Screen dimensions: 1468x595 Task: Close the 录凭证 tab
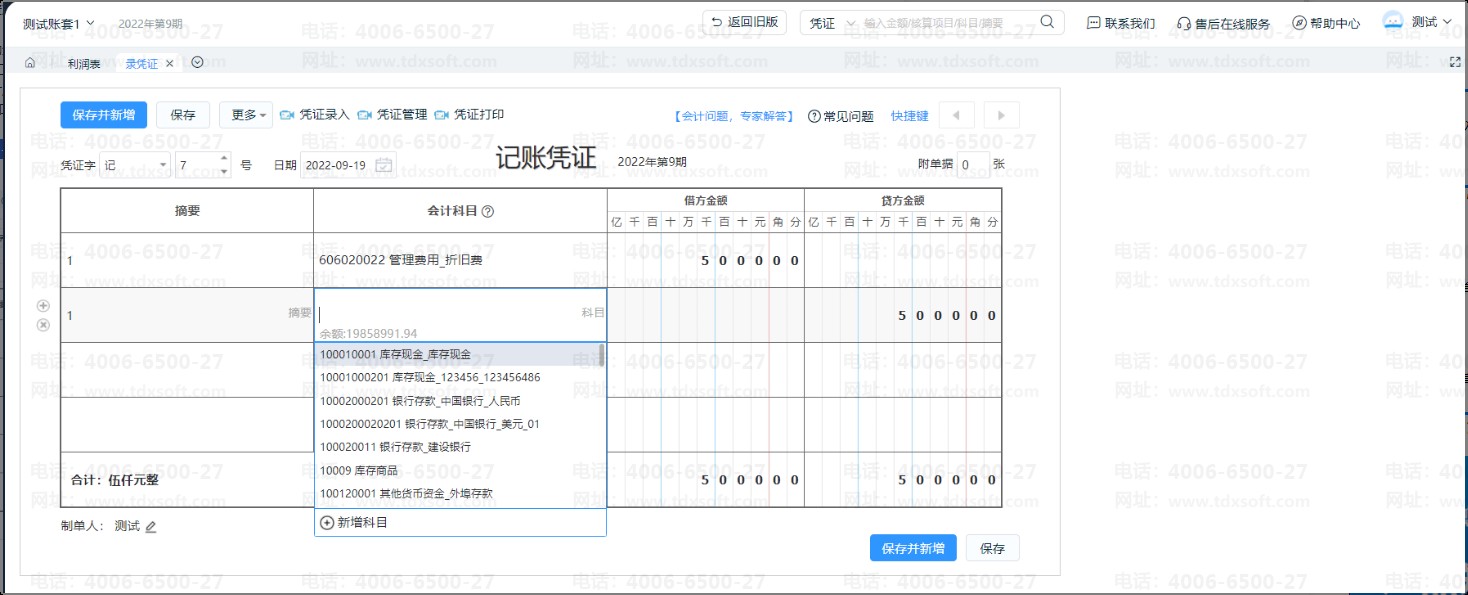tap(170, 64)
